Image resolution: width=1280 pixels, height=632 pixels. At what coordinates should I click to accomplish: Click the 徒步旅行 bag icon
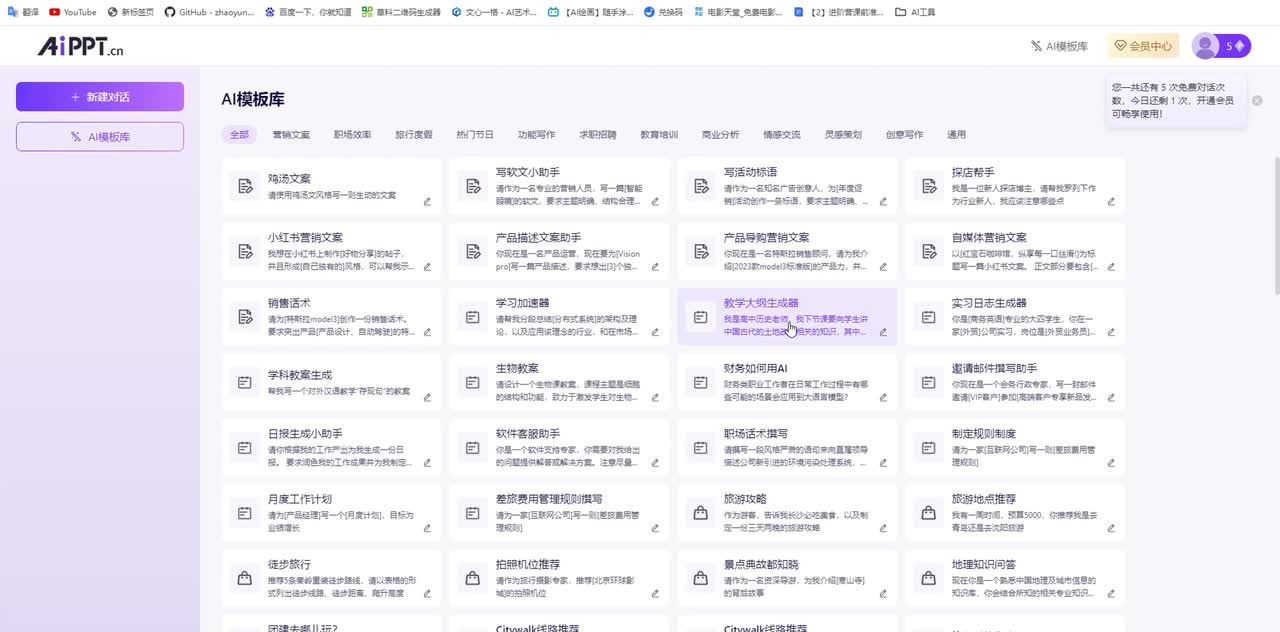click(244, 578)
